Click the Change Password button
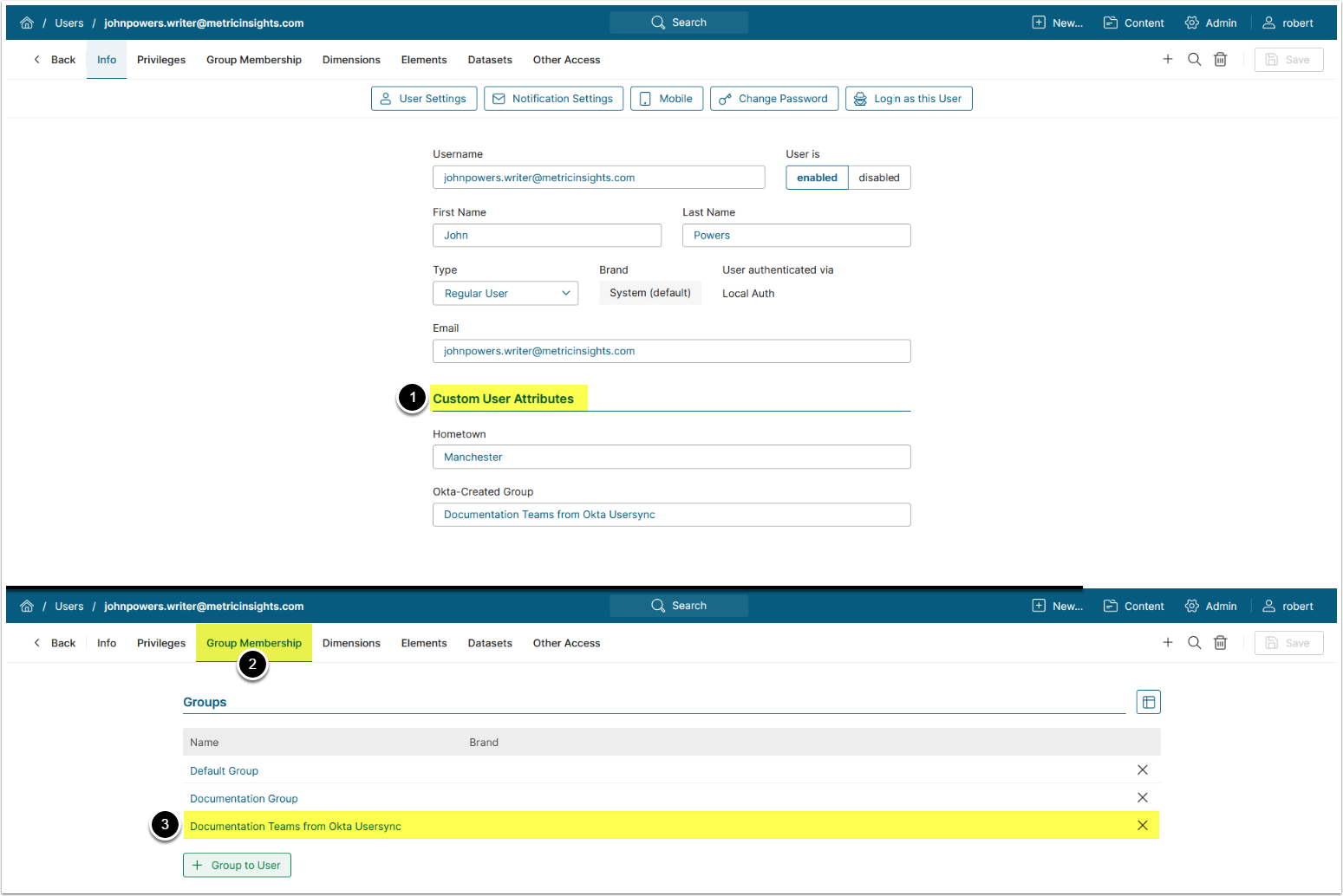The height and width of the screenshot is (896, 1343). click(x=774, y=99)
